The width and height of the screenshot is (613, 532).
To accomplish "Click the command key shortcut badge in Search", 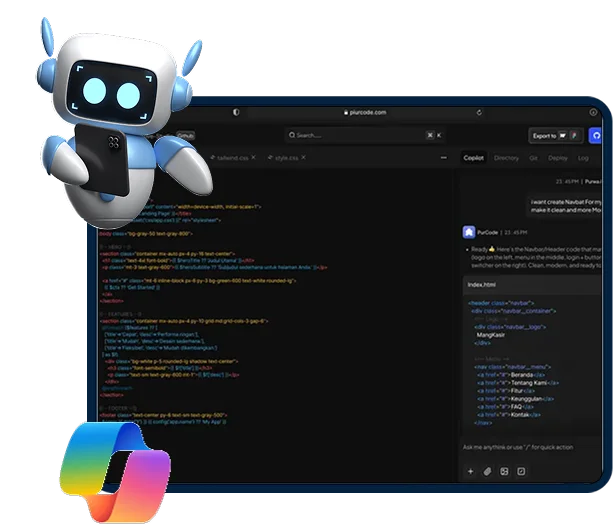I will click(x=430, y=135).
